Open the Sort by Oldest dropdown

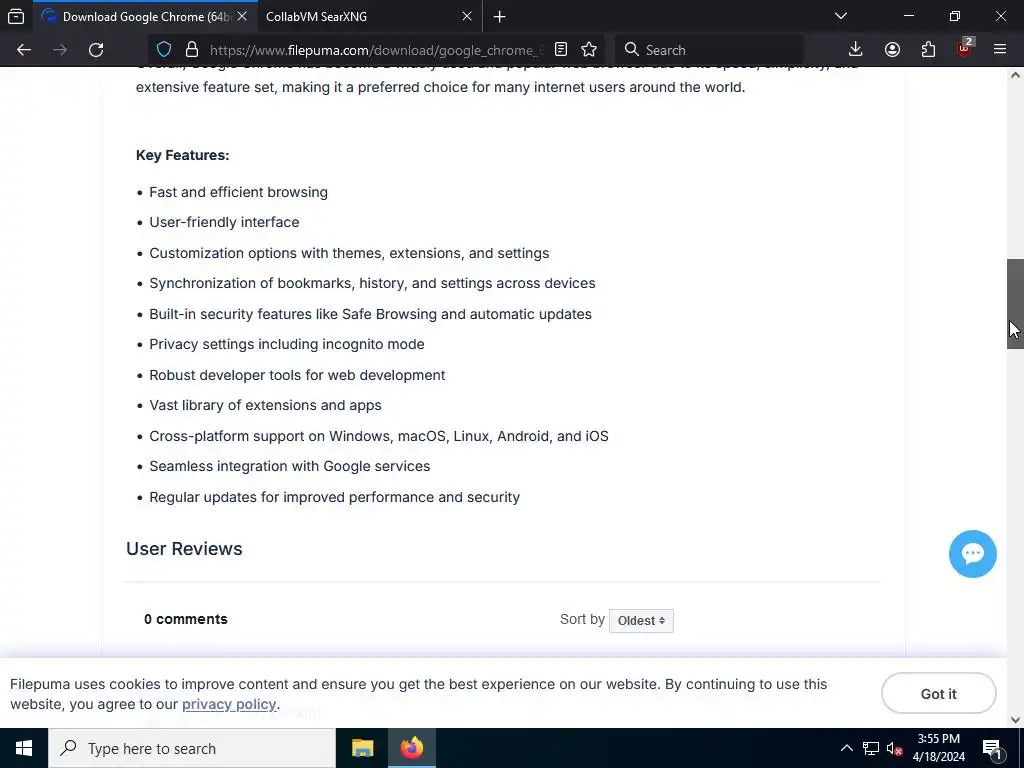pyautogui.click(x=641, y=620)
